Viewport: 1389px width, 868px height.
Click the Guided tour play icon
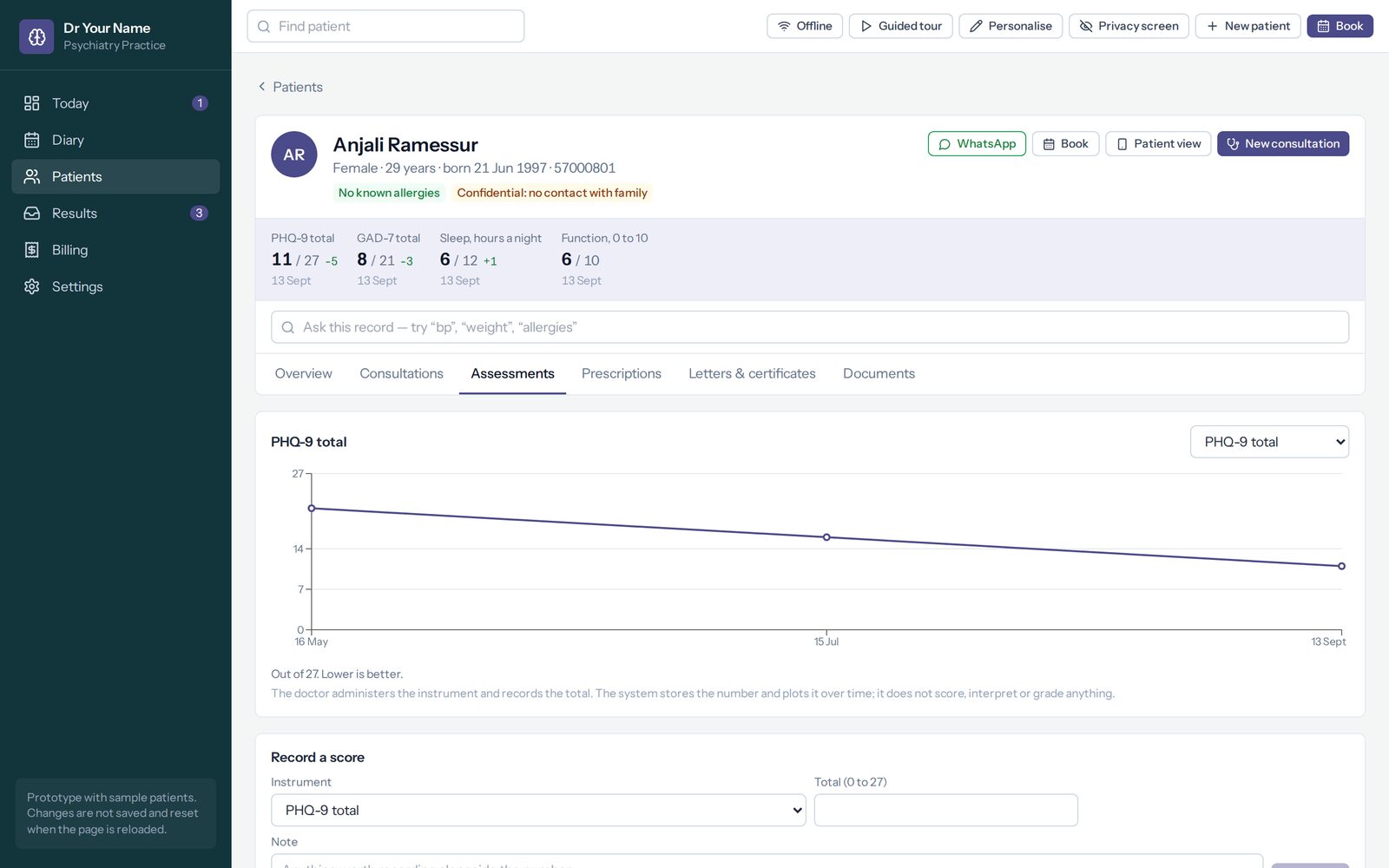(866, 26)
